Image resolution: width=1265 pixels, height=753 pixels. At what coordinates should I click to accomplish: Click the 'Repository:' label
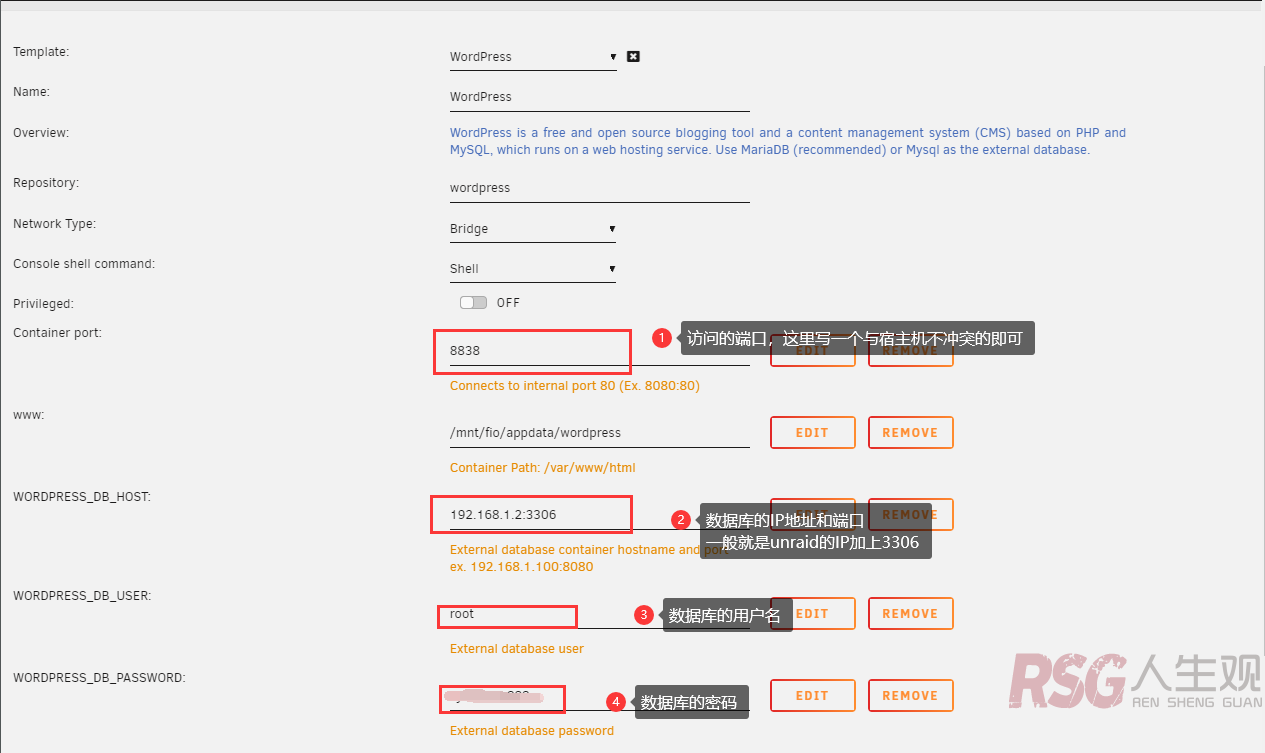[46, 183]
